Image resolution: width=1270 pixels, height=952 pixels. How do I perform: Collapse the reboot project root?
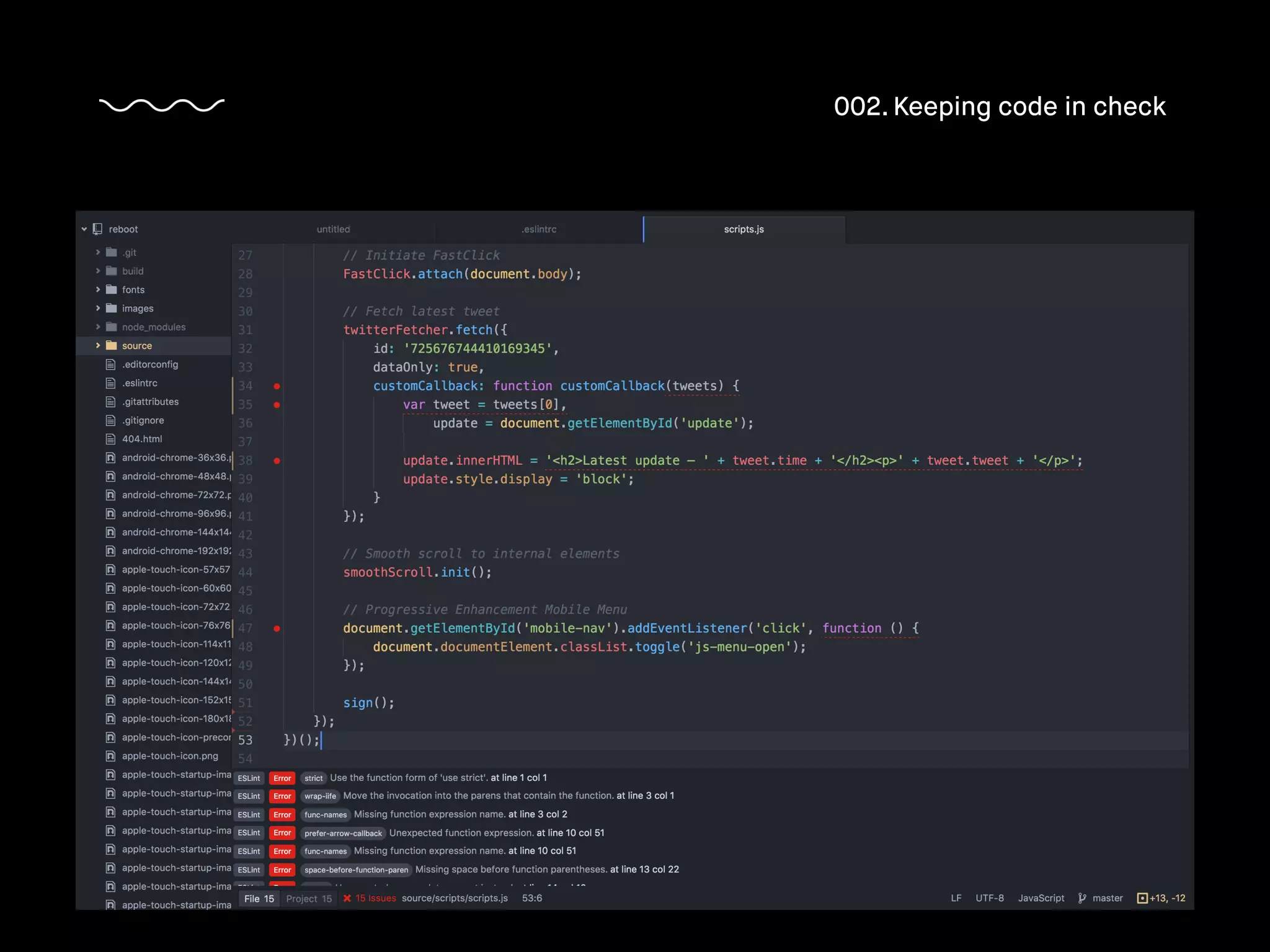(84, 229)
